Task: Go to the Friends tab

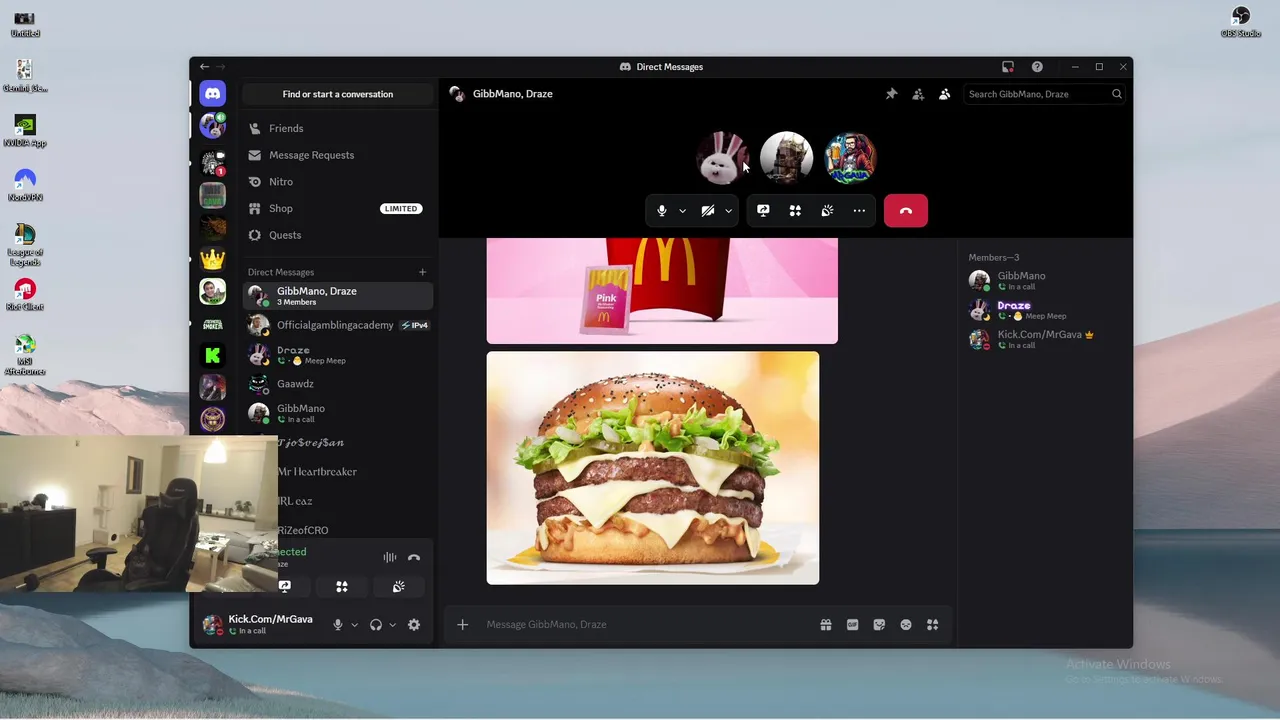Action: point(337,128)
